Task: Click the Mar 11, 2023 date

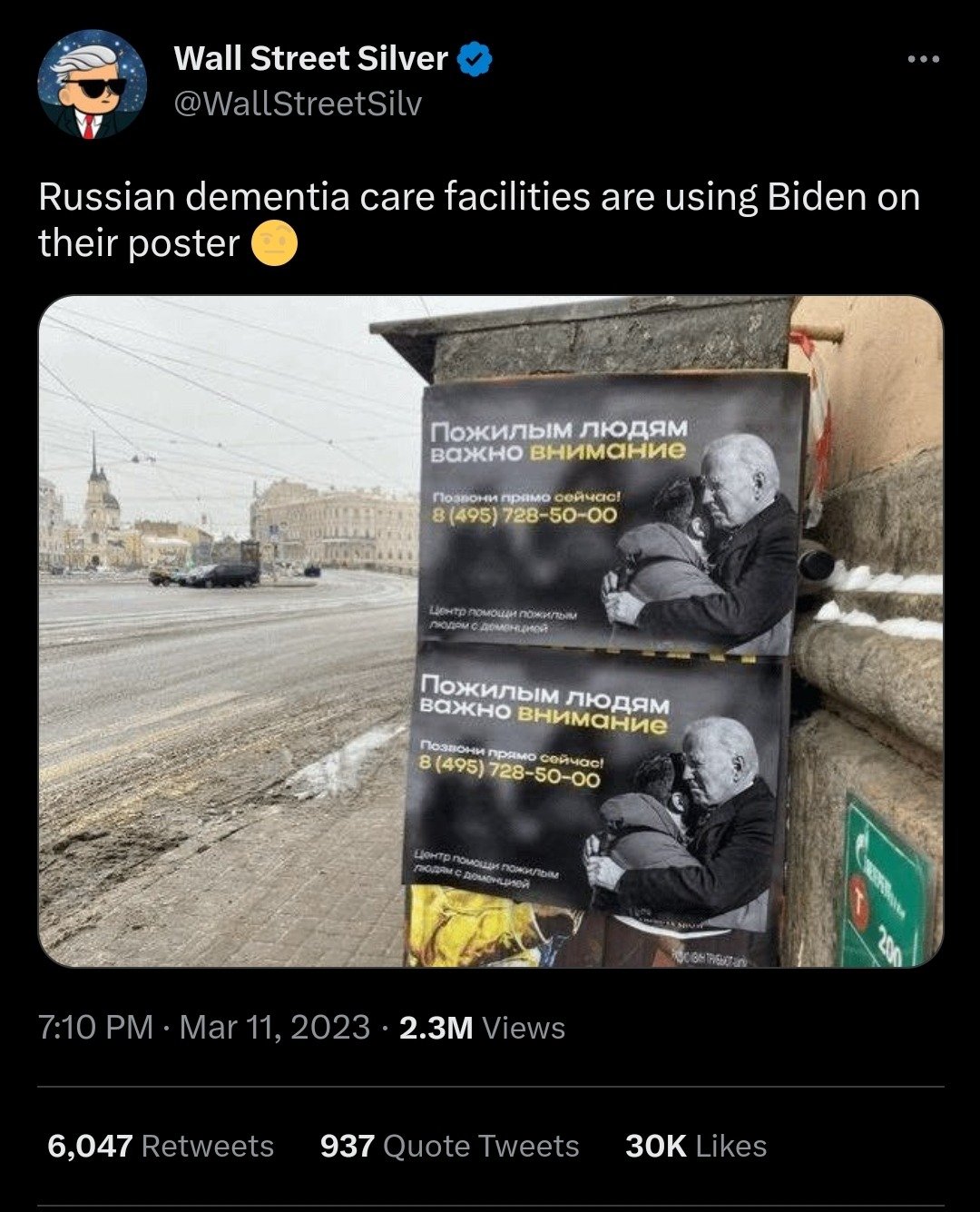Action: pyautogui.click(x=275, y=1027)
